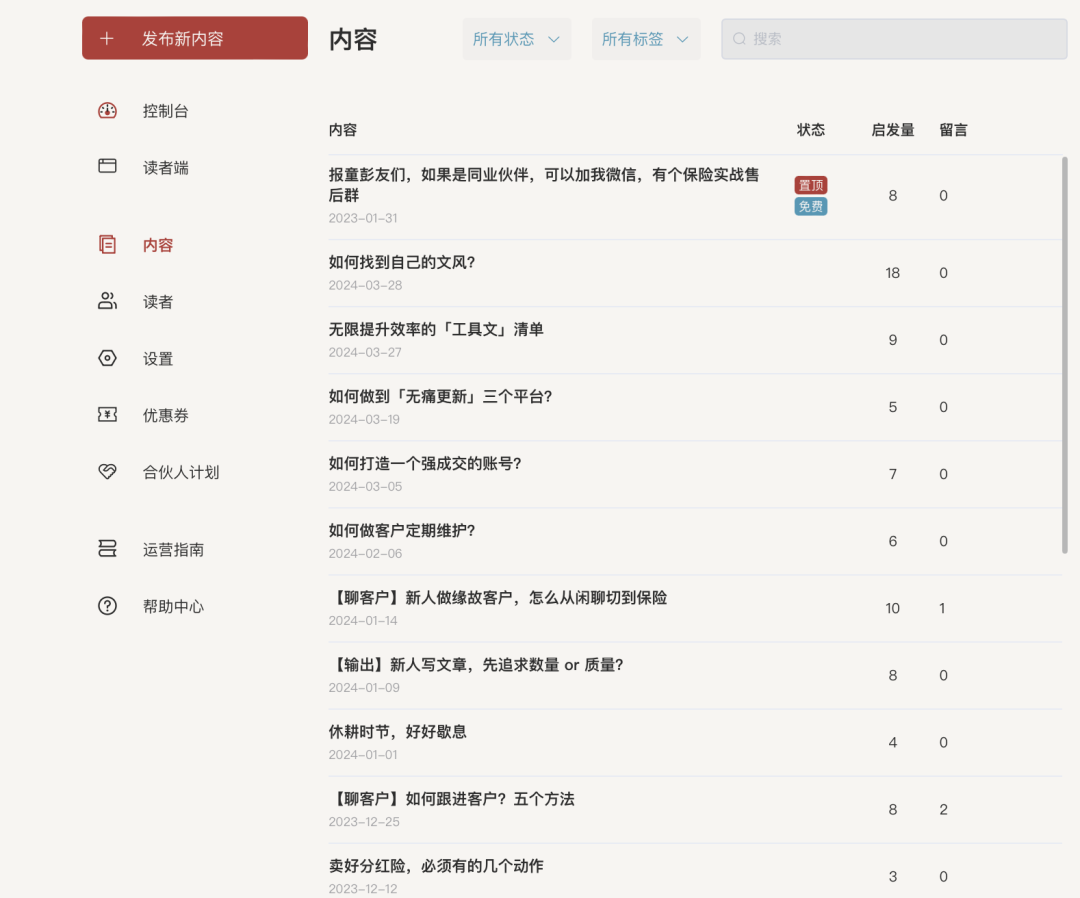Image resolution: width=1080 pixels, height=898 pixels.
Task: Open 读者 menu item
Action: pyautogui.click(x=158, y=302)
